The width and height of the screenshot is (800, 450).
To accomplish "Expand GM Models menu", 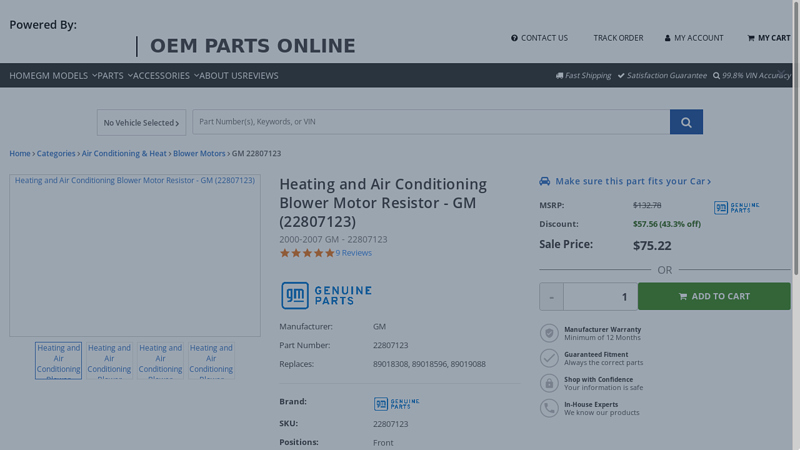I will coord(66,76).
